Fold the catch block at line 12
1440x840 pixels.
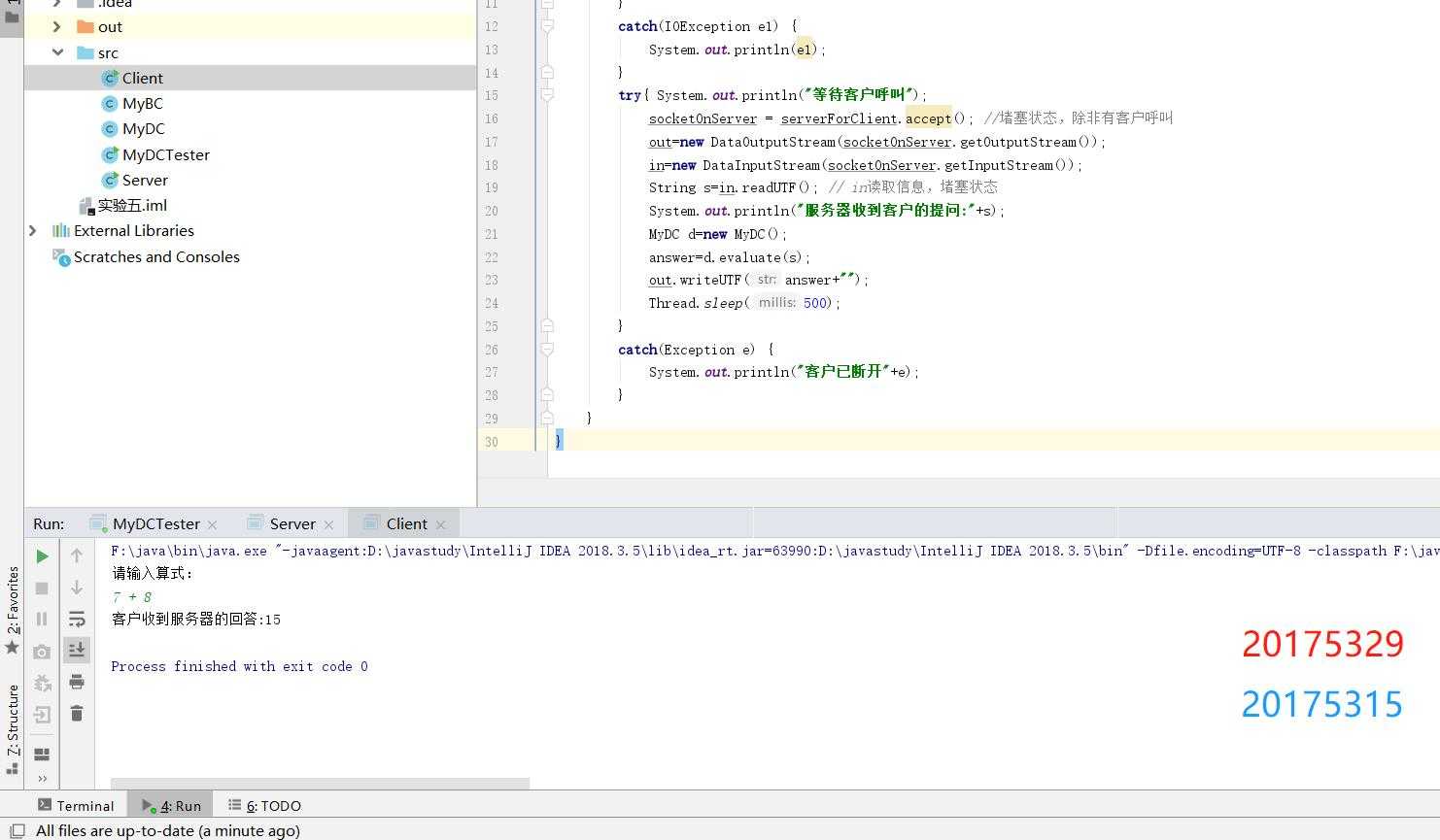pos(547,26)
